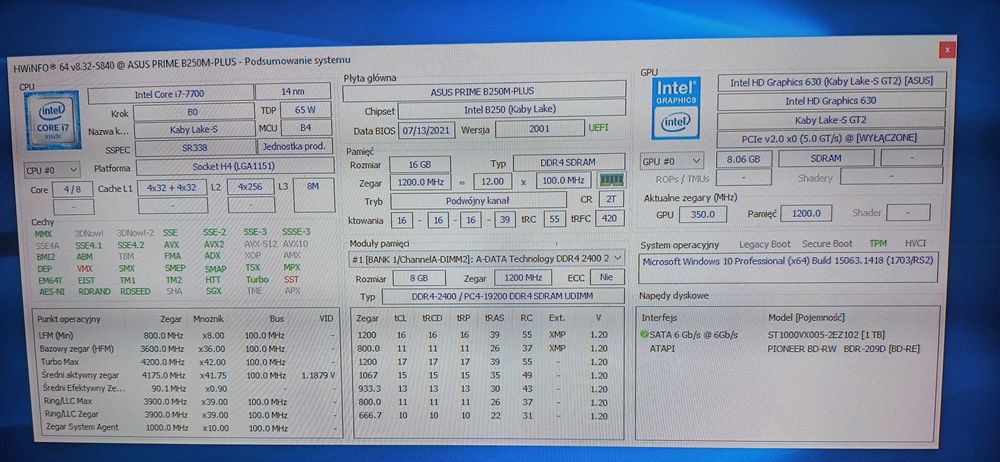Click the tRFC 420 field

point(611,219)
